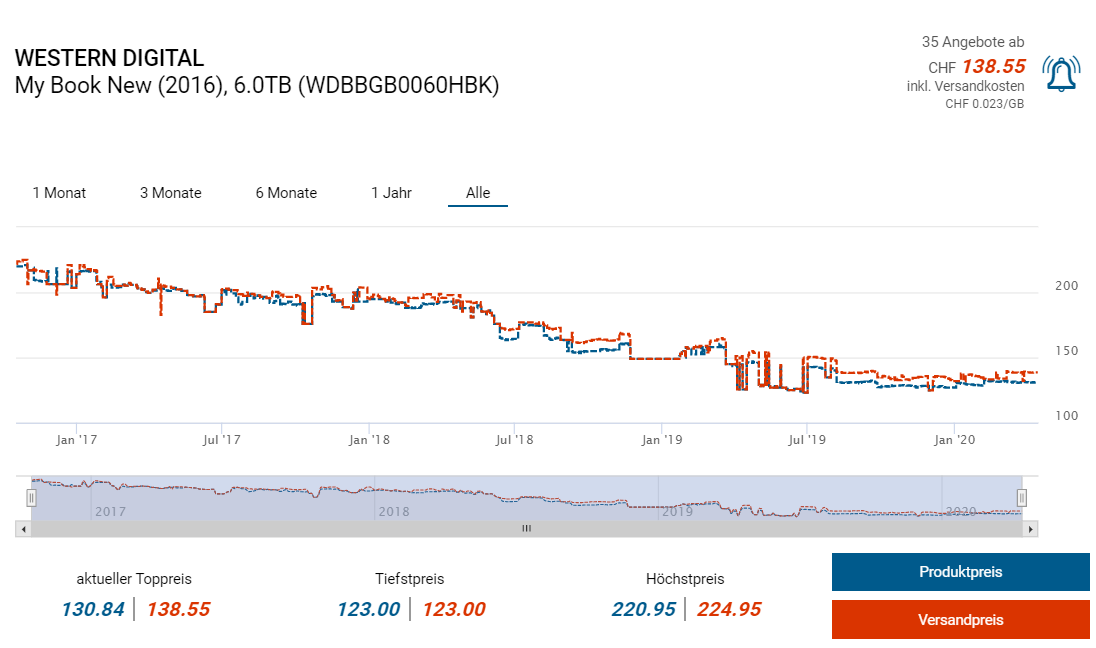Click the scrollbar thumb grip in the center
The image size is (1096, 648).
[526, 528]
